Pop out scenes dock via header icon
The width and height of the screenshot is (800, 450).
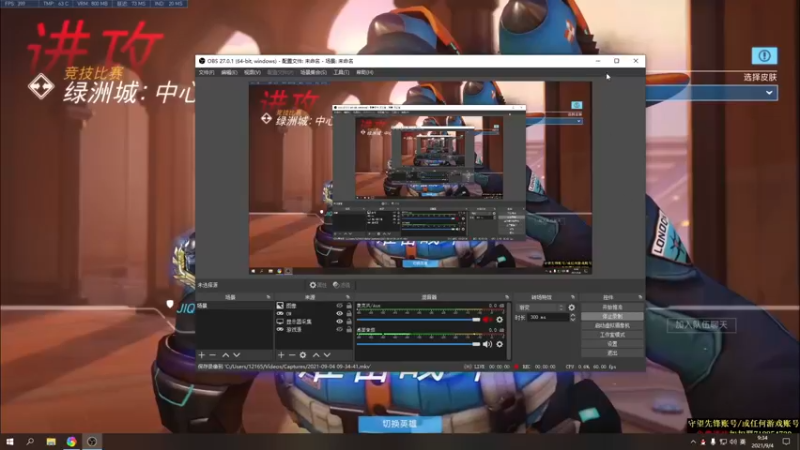(x=268, y=297)
